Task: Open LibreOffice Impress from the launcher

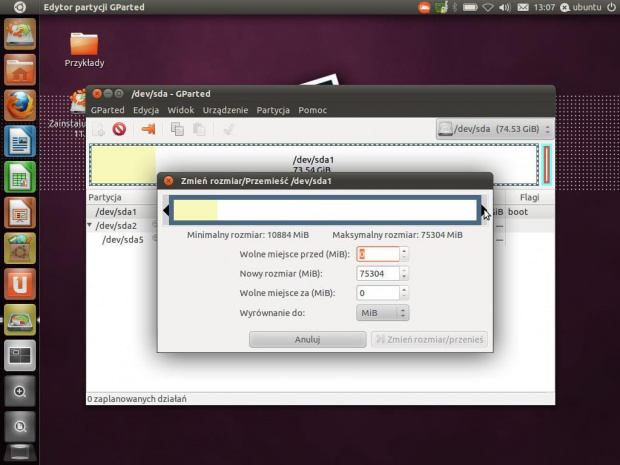Action: pyautogui.click(x=20, y=213)
